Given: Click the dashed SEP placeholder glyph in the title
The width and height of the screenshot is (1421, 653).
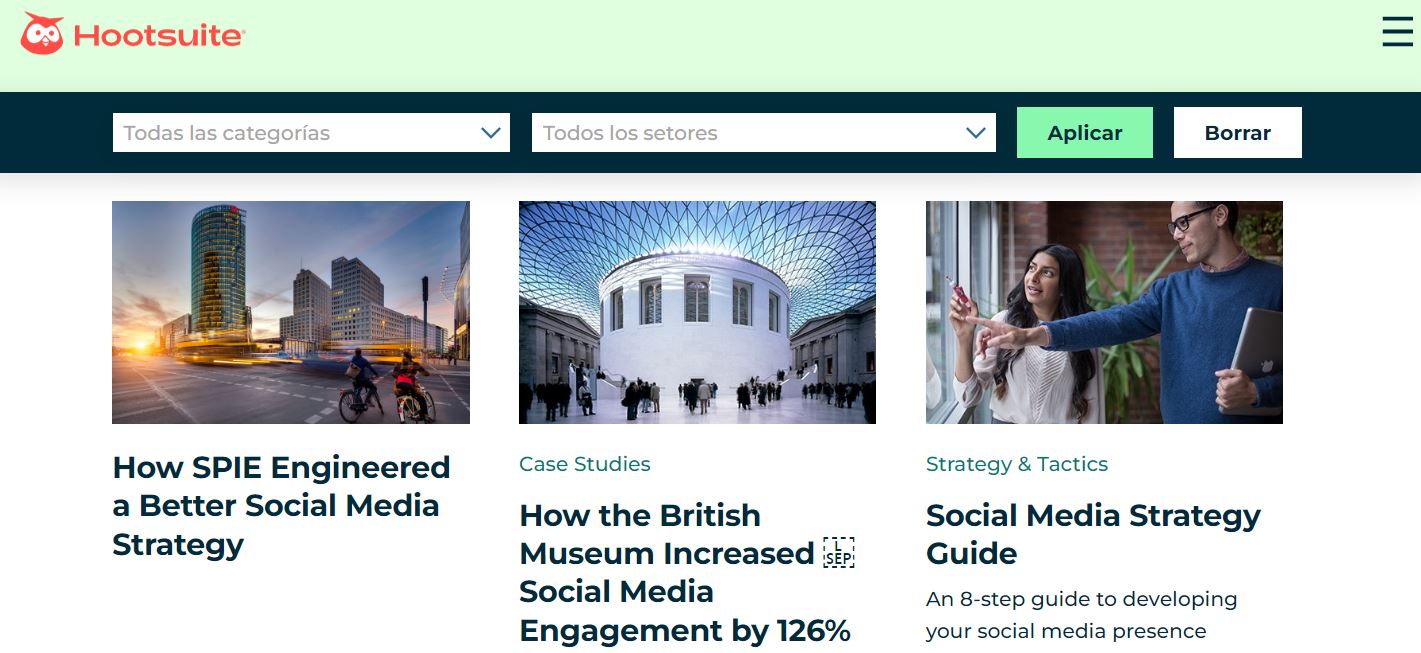Looking at the screenshot, I should click(838, 553).
